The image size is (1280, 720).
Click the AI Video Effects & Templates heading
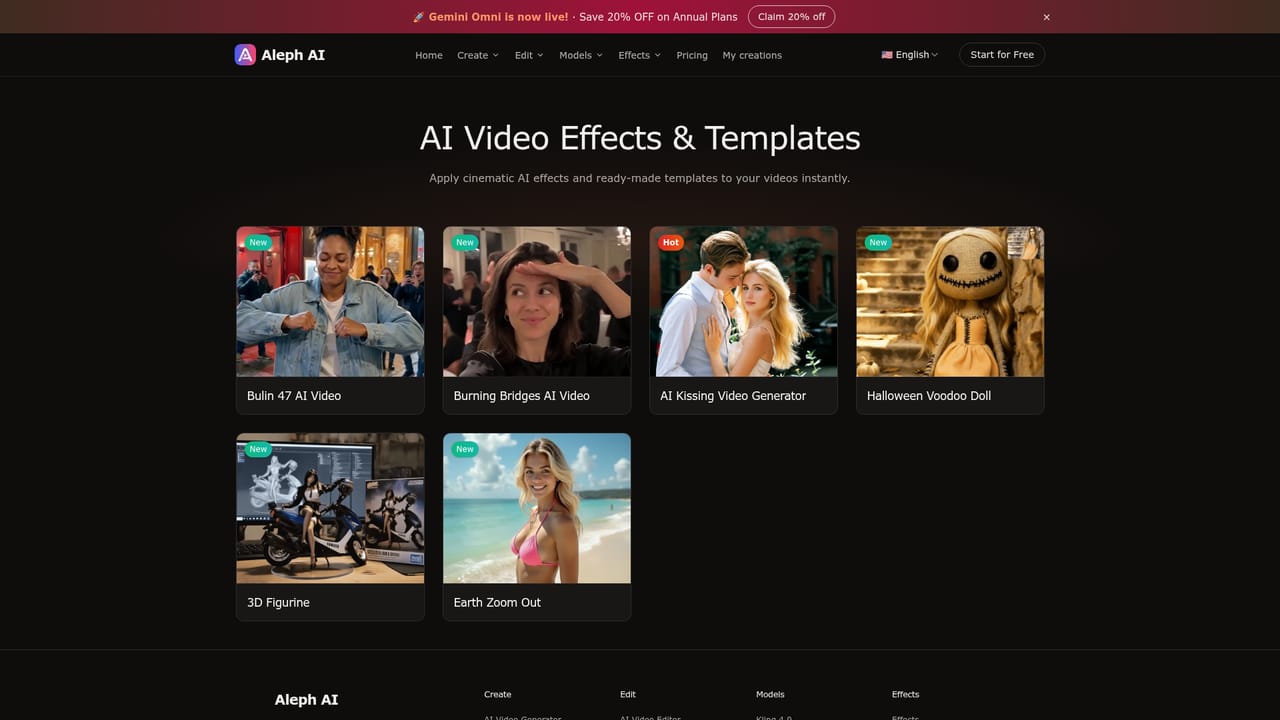[x=640, y=137]
